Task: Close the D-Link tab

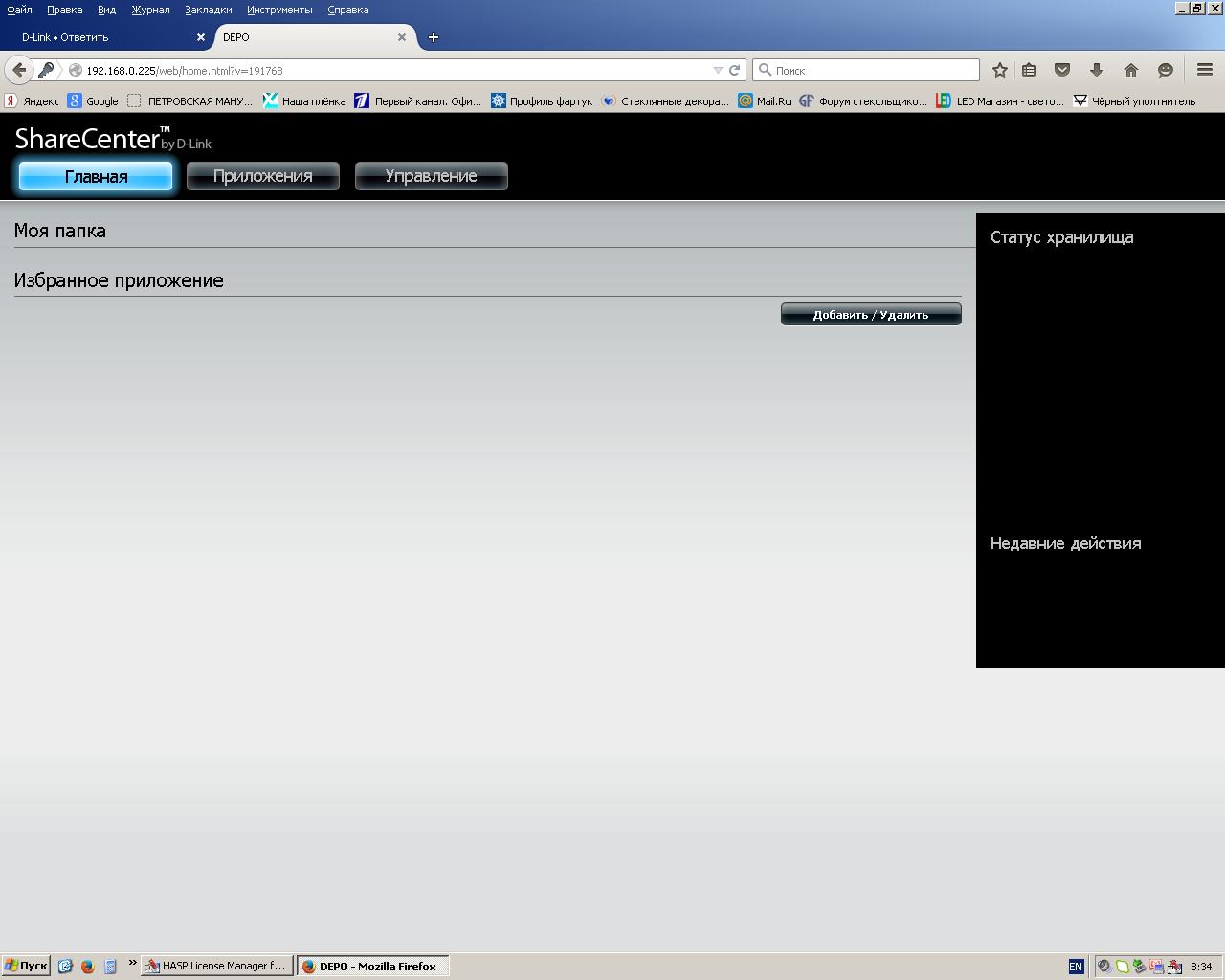Action: tap(201, 37)
